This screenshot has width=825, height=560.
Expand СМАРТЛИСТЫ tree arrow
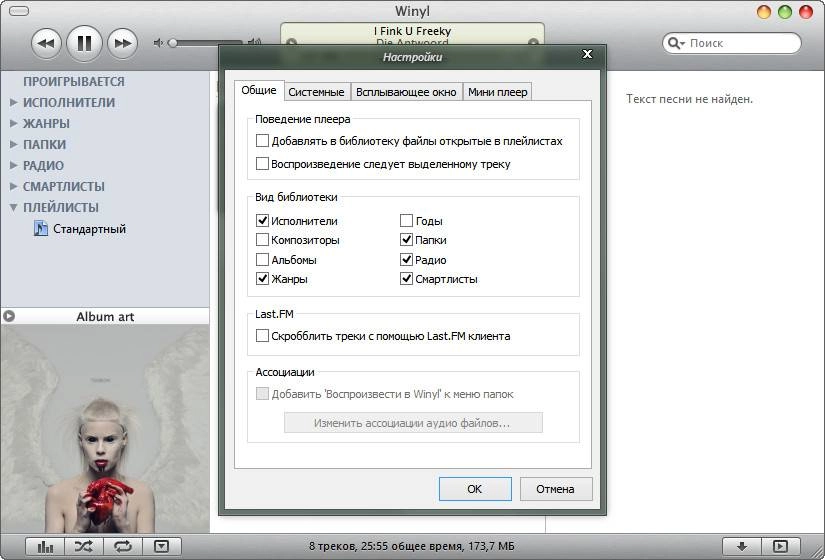coord(14,186)
